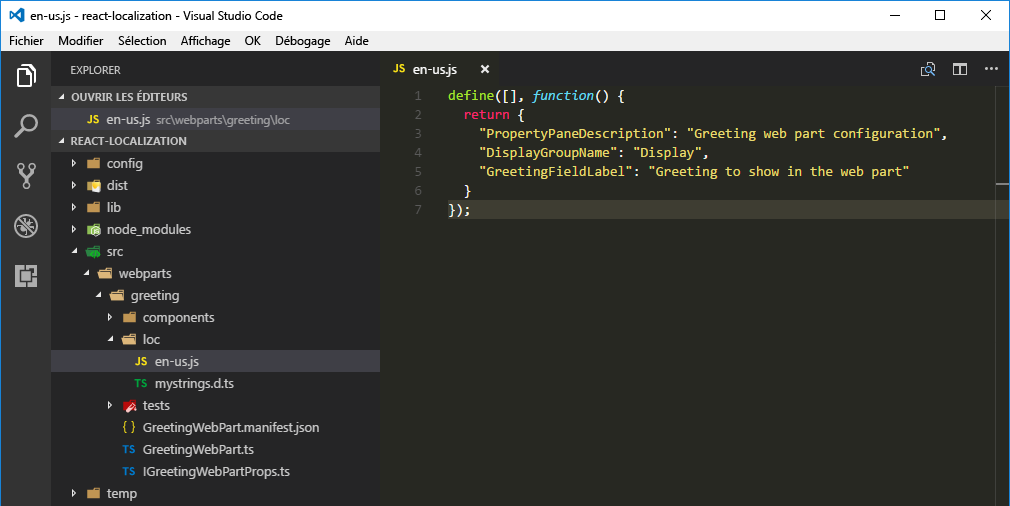
Task: Open the Débogage menu
Action: pos(303,41)
